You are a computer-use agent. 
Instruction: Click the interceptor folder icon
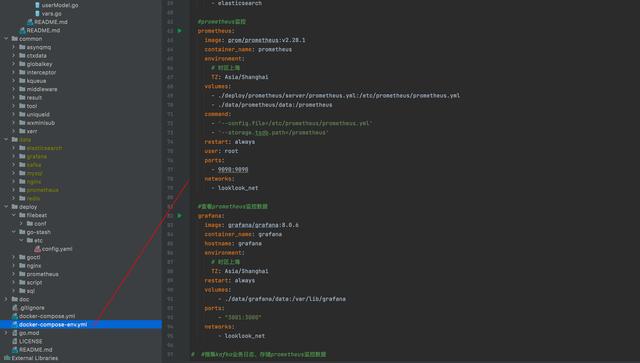[x=22, y=72]
